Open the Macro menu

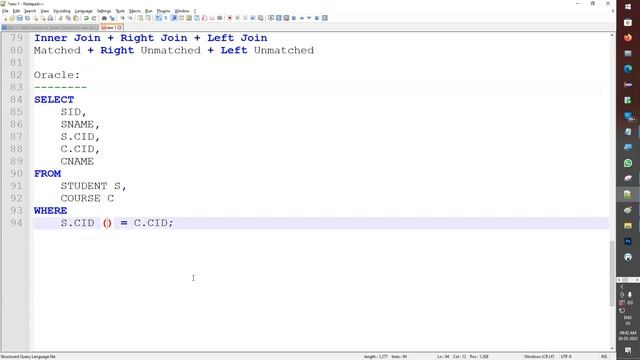pyautogui.click(x=135, y=11)
